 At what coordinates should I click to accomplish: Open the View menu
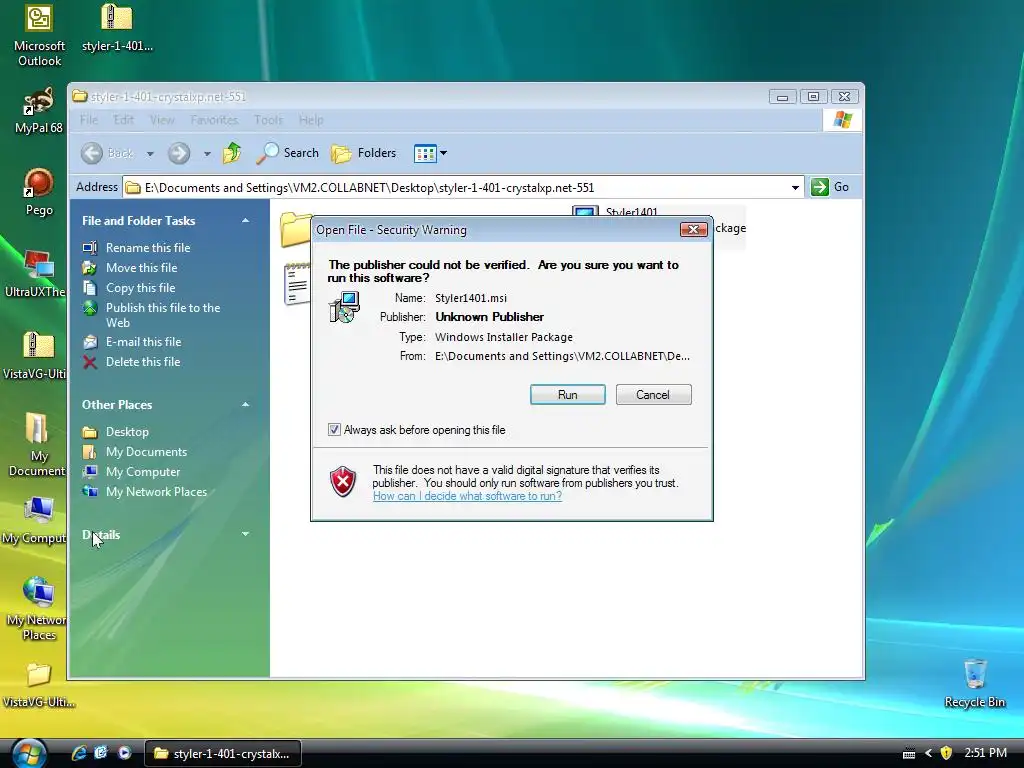tap(162, 120)
